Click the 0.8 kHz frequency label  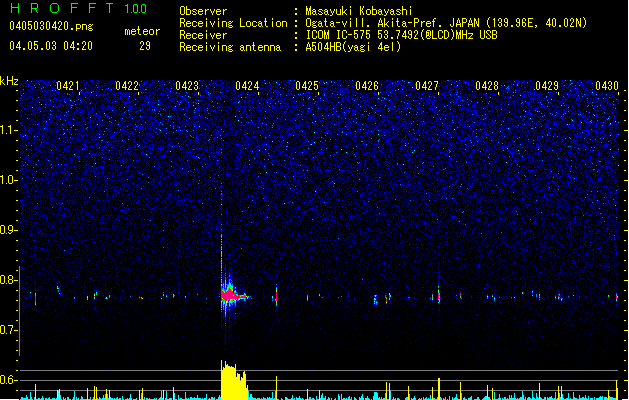(x=9, y=280)
